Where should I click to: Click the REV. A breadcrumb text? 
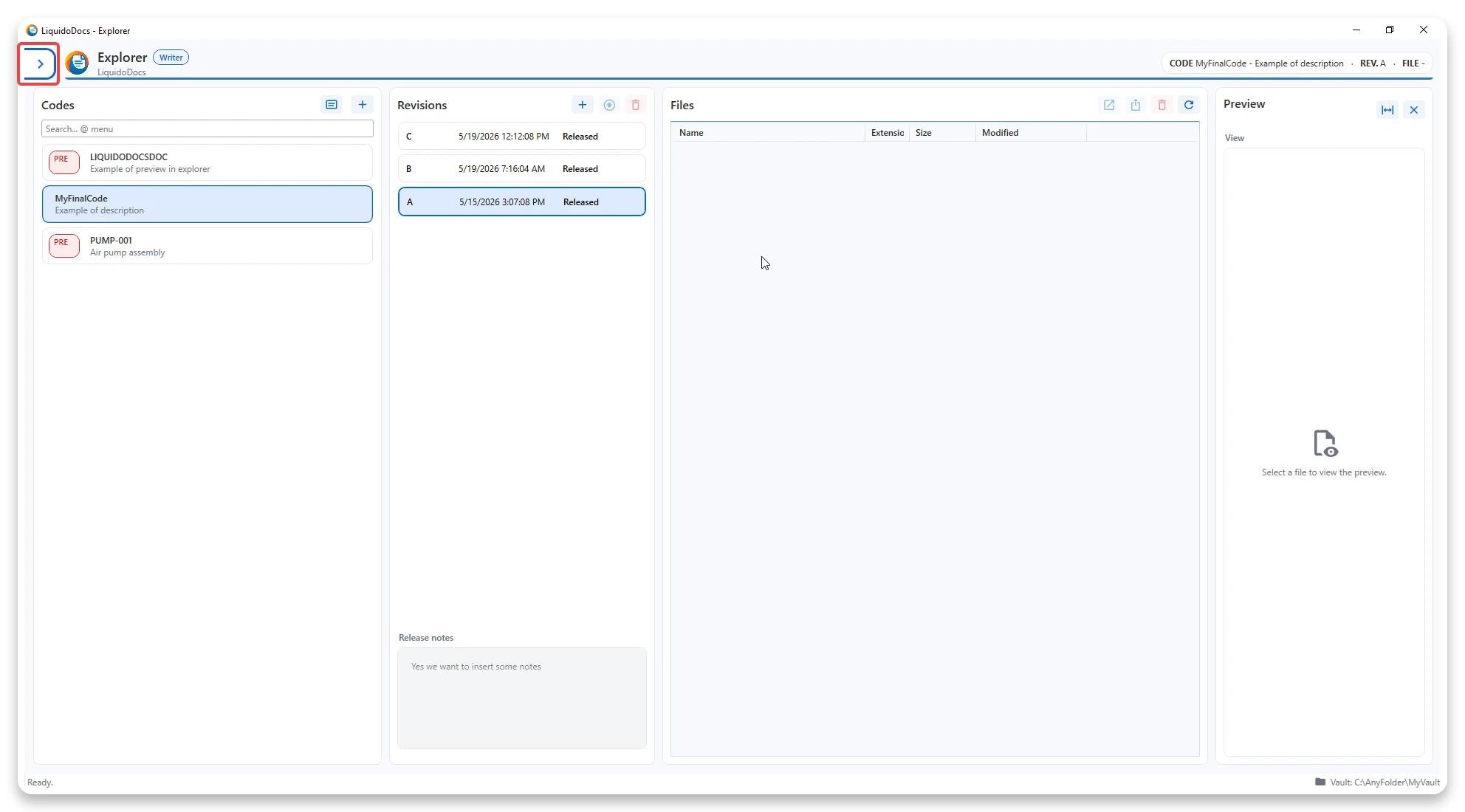1373,63
